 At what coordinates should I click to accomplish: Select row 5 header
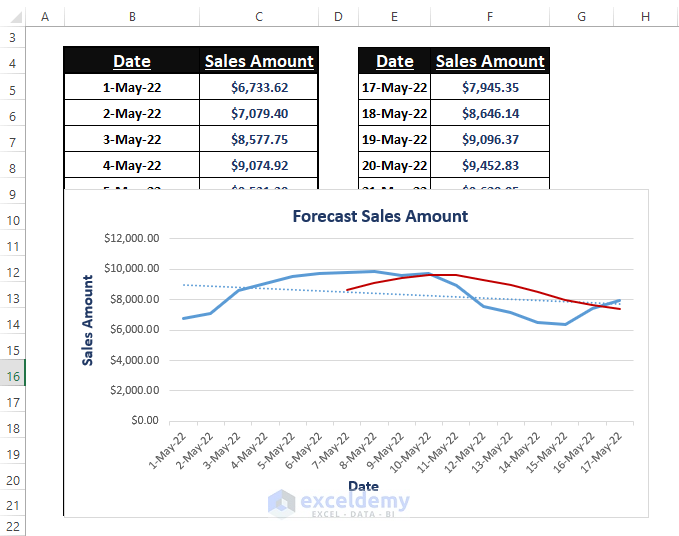12,89
